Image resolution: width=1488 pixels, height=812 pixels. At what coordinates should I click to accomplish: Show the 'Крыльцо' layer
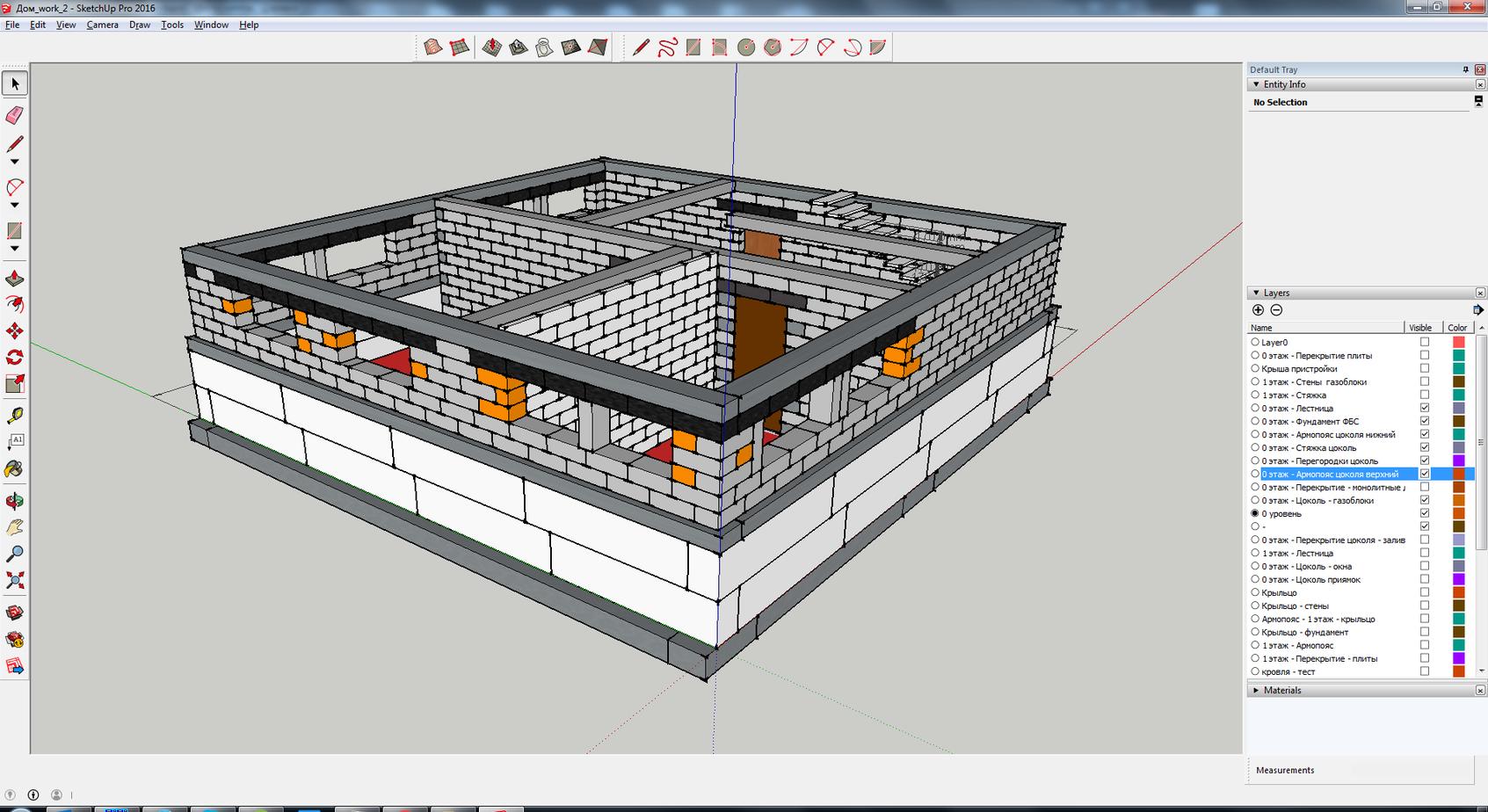point(1425,592)
